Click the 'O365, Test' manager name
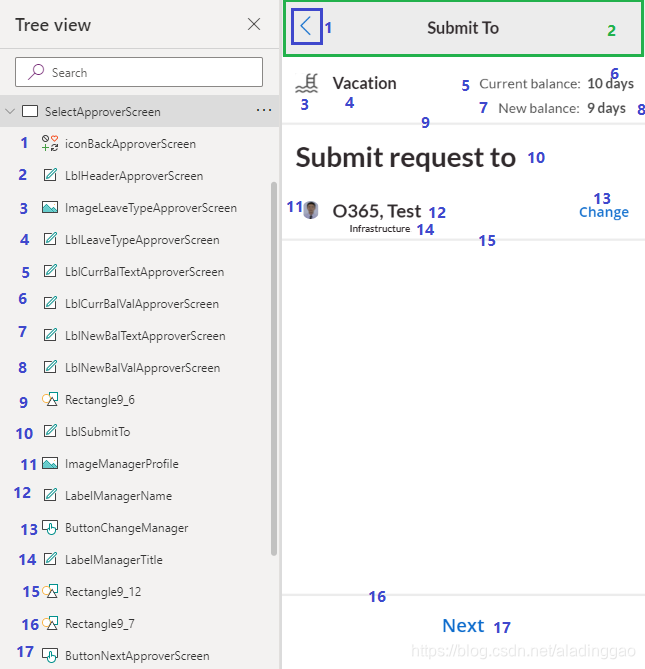The image size is (645, 669). (x=377, y=211)
